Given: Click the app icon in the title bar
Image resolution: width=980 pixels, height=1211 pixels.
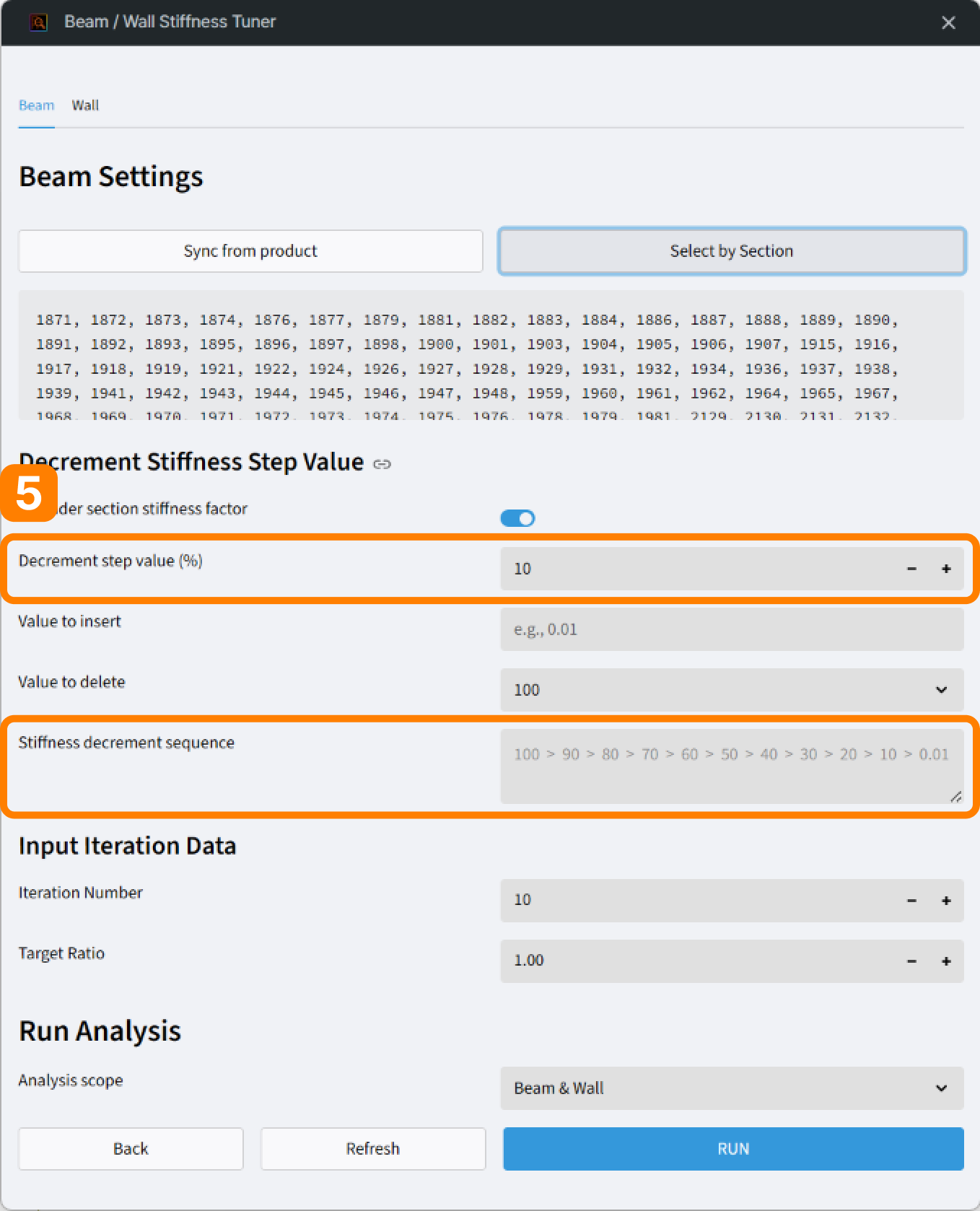Looking at the screenshot, I should (x=38, y=22).
